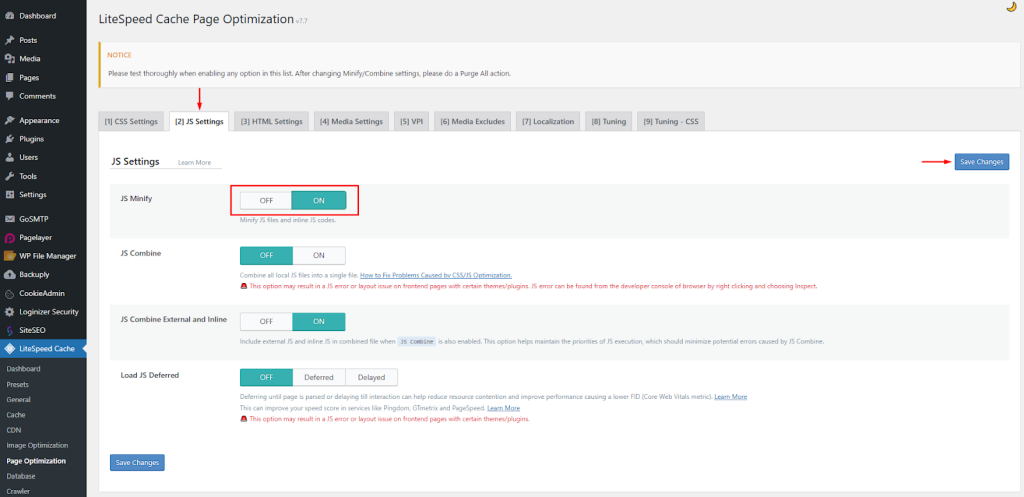Open Presets submenu item
Image resolution: width=1024 pixels, height=497 pixels.
tap(18, 384)
